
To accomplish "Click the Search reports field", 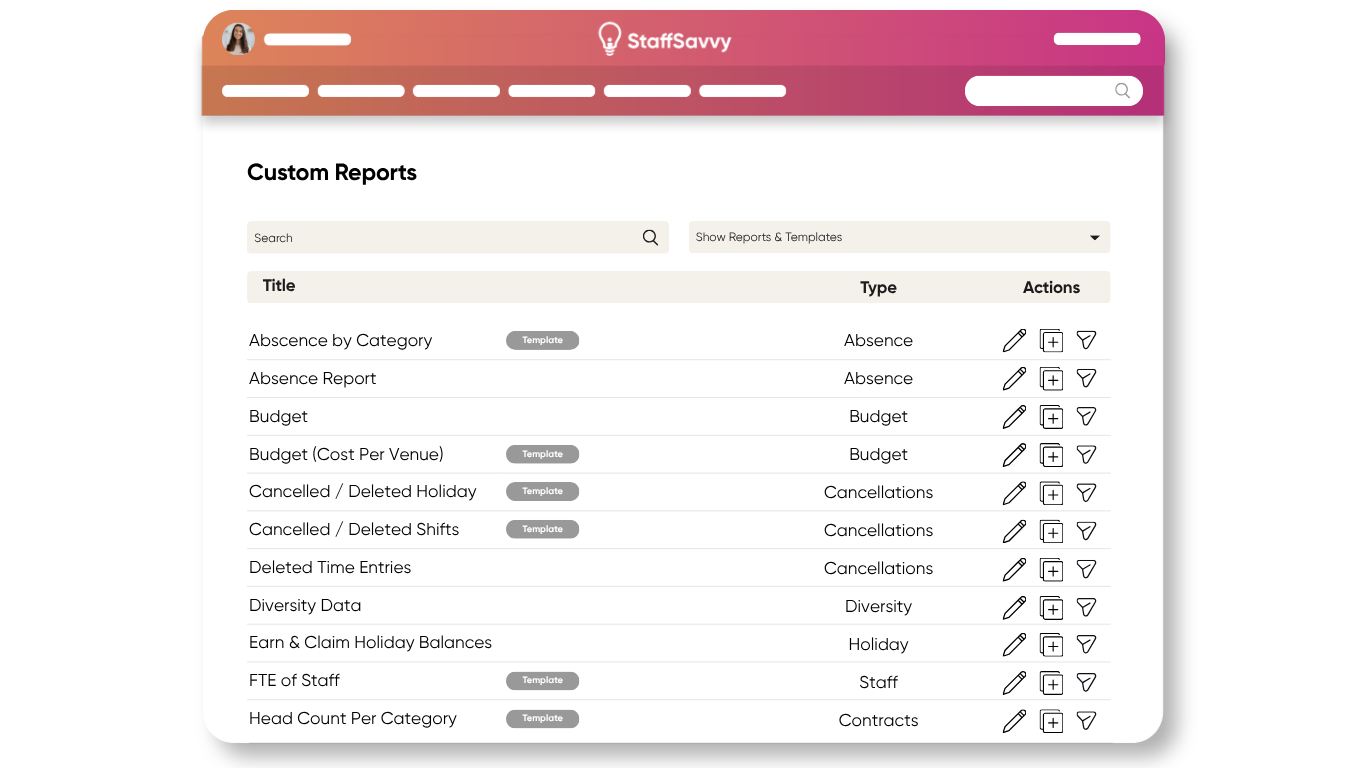I will coord(458,237).
